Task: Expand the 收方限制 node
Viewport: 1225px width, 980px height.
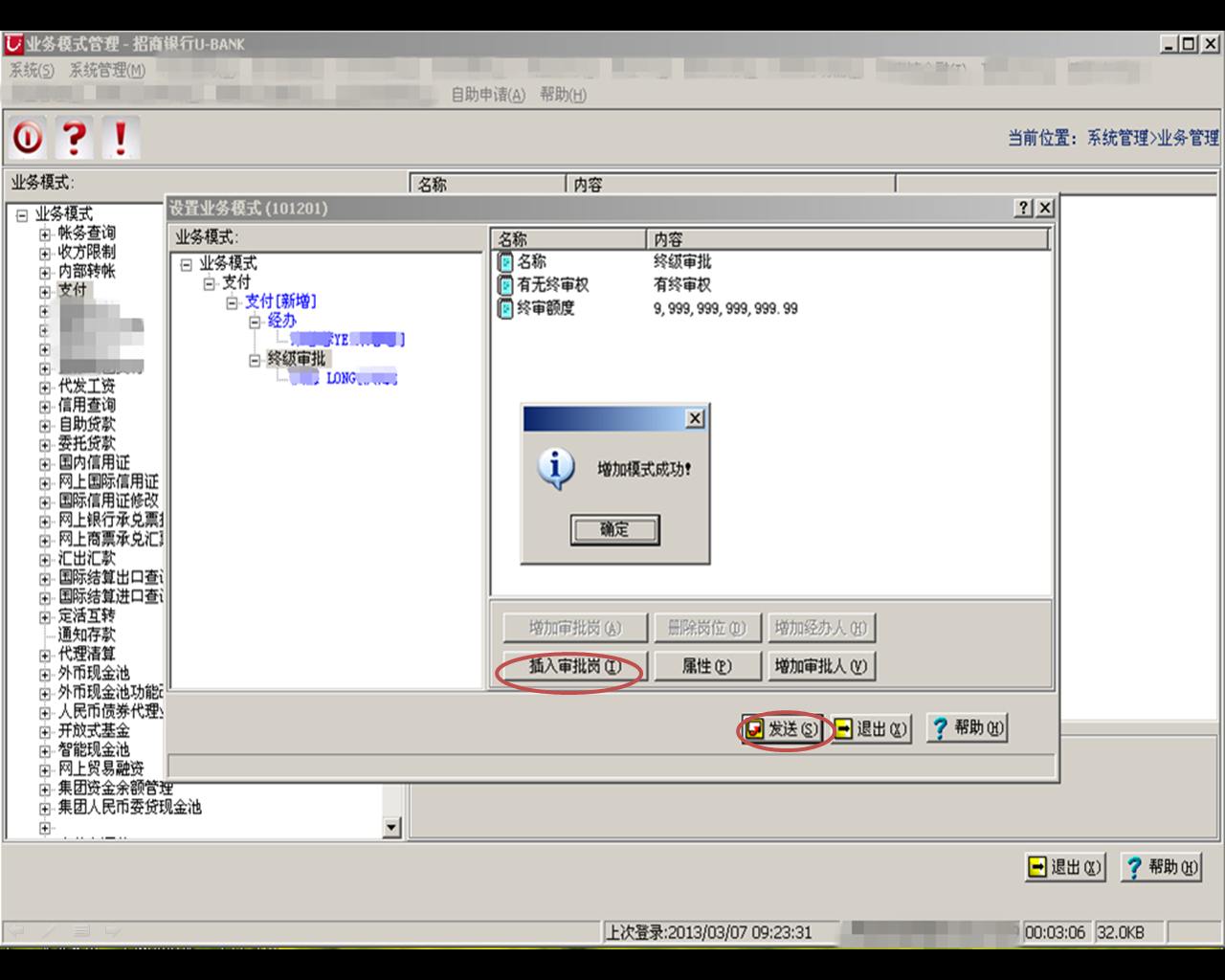Action: (45, 254)
